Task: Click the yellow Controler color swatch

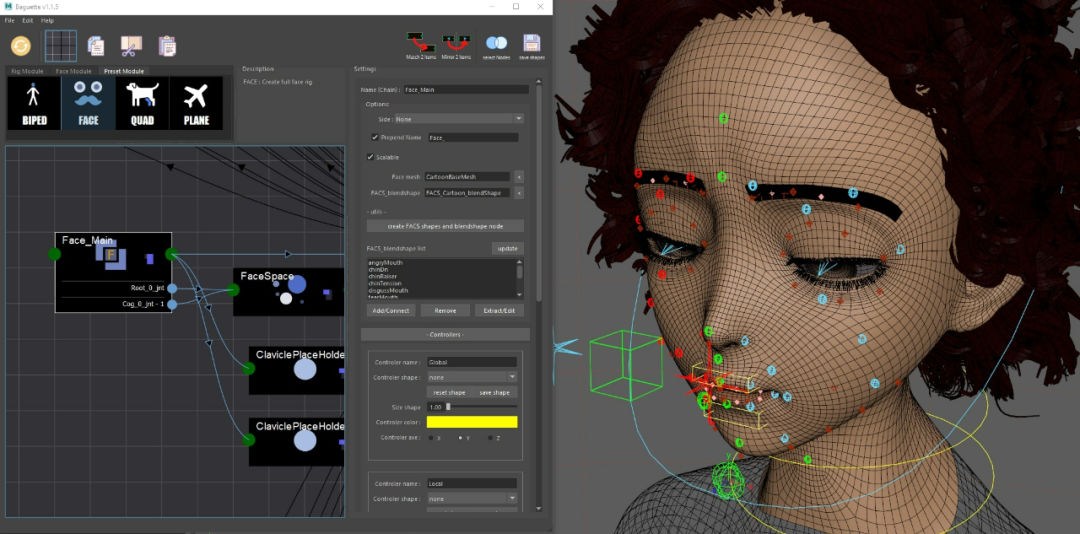Action: click(472, 422)
